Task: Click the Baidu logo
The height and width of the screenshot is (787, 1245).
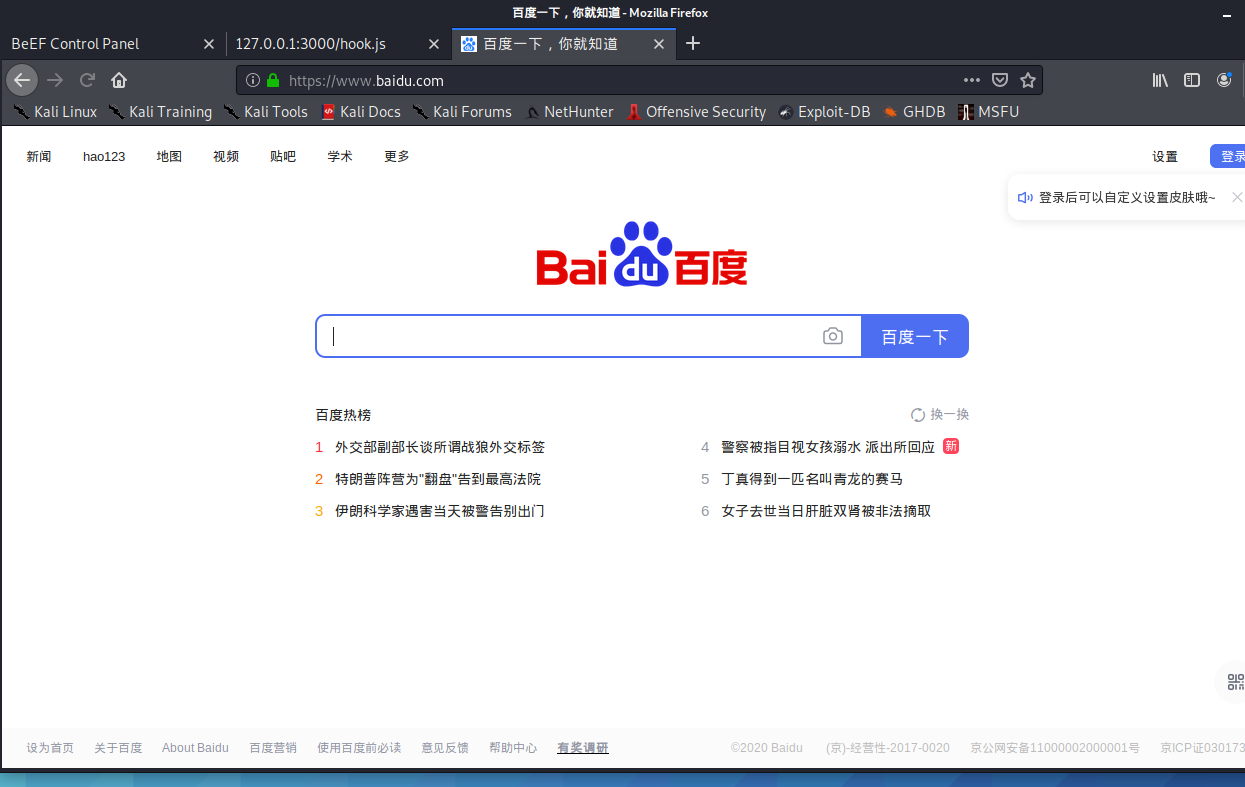Action: [641, 254]
